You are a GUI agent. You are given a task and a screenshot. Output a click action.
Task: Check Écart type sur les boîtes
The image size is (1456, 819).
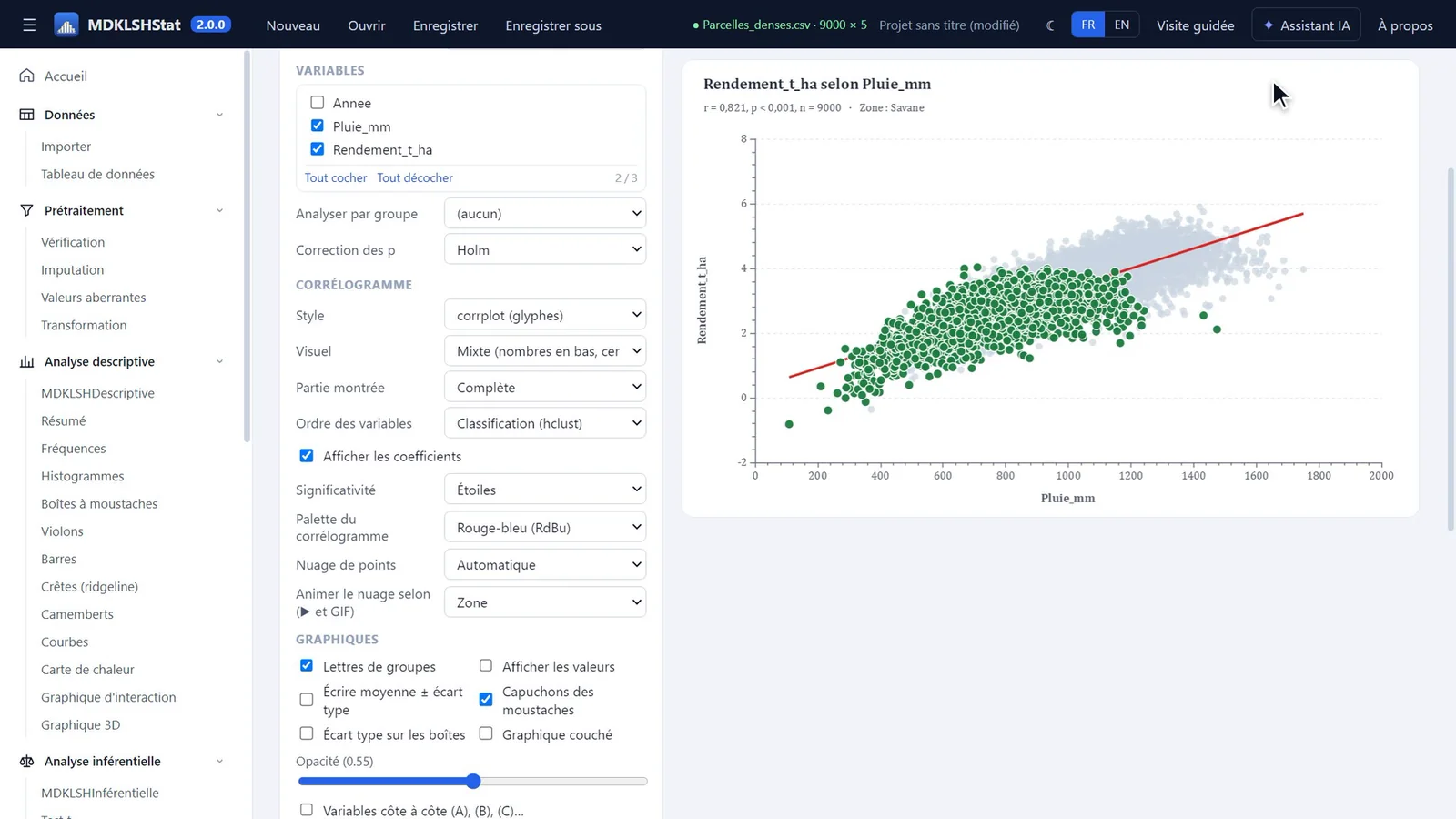tap(307, 733)
